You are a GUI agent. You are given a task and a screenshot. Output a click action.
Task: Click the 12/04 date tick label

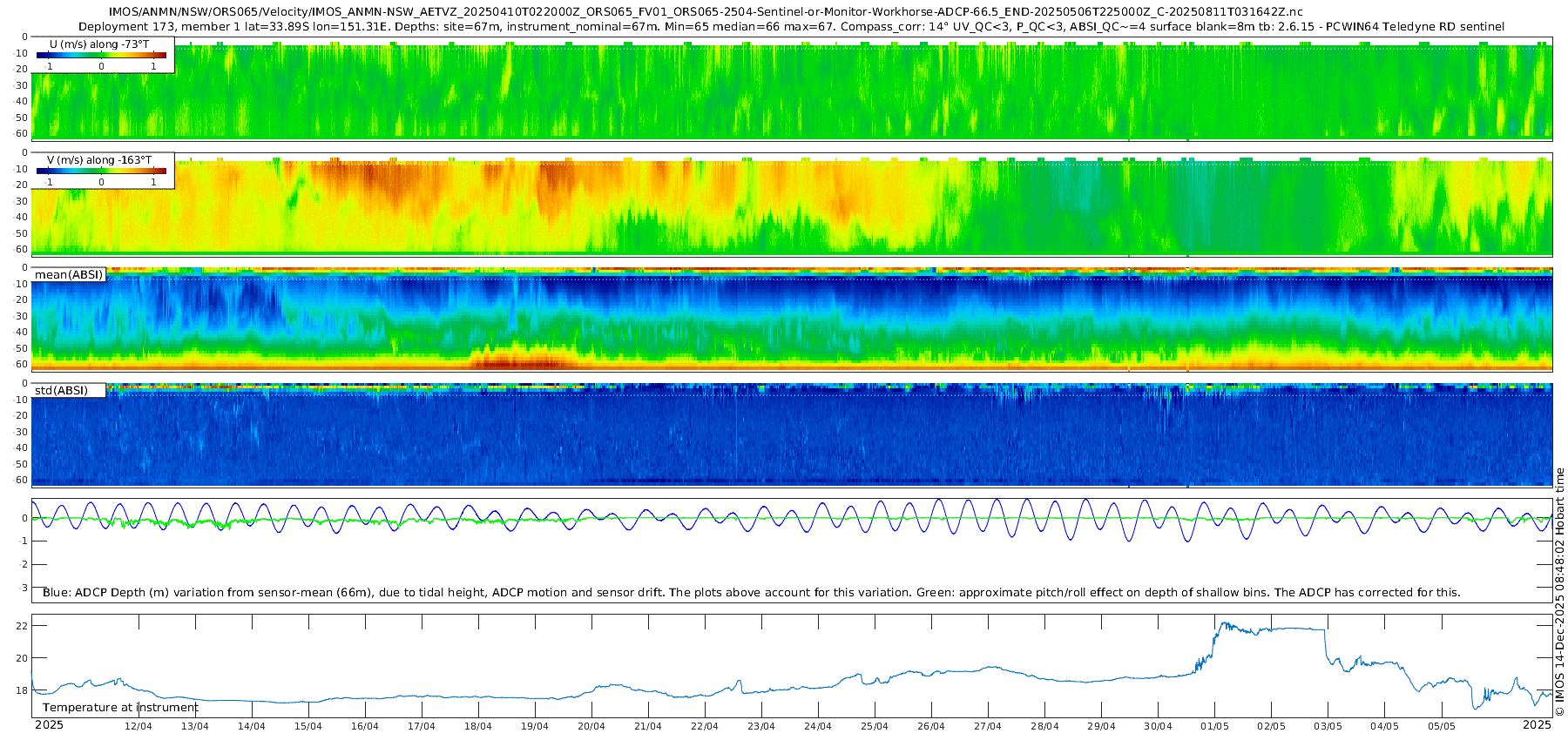pyautogui.click(x=139, y=726)
